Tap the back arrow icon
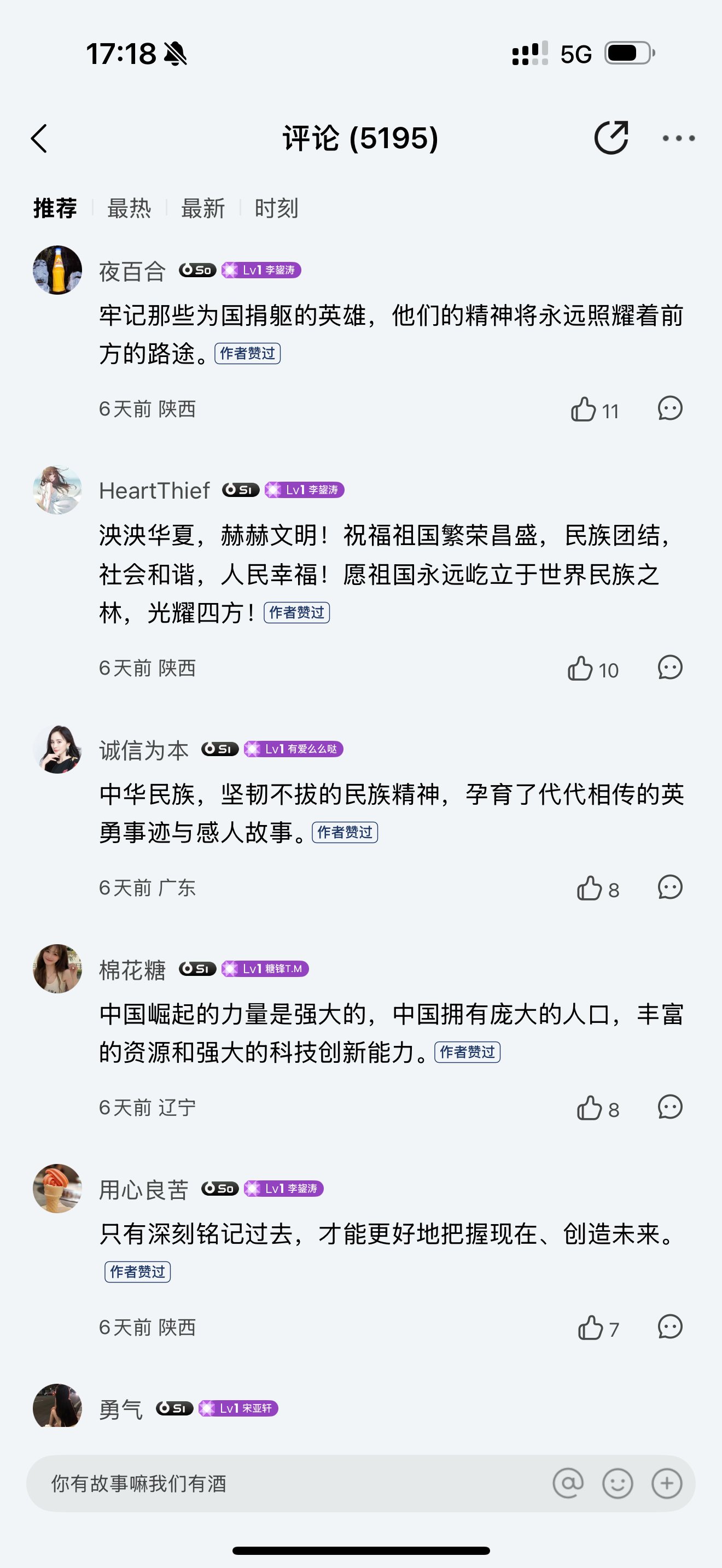Viewport: 722px width, 1568px height. coord(39,138)
